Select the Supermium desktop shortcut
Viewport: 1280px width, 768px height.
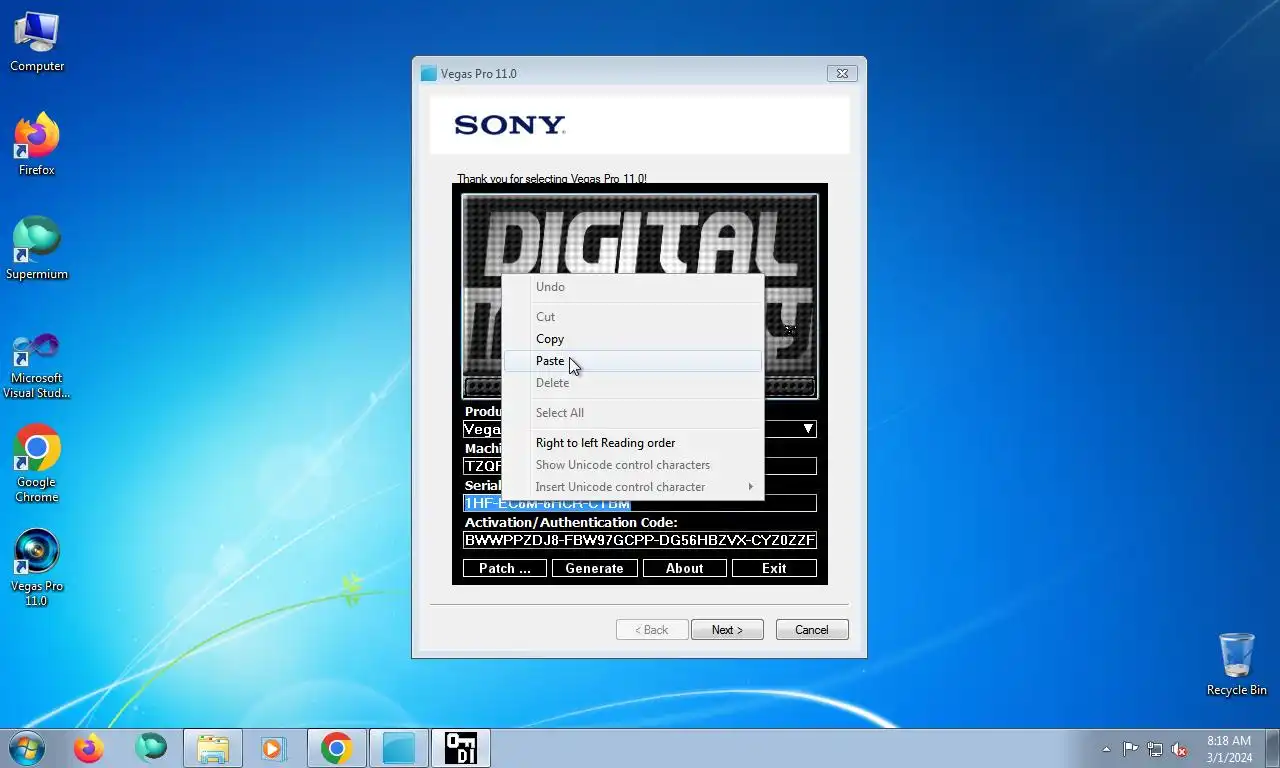37,249
